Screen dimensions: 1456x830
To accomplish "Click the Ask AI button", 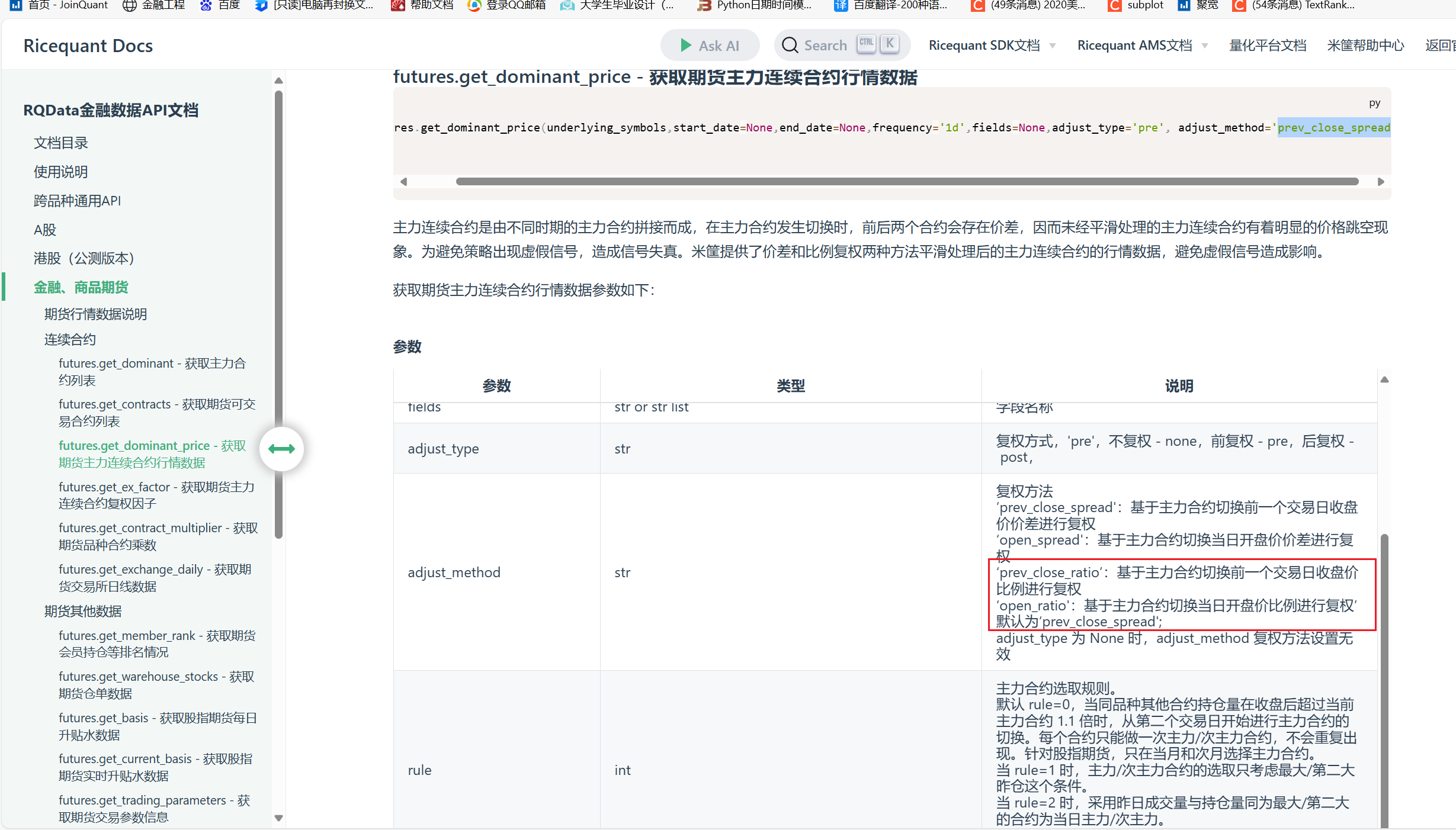I will coord(710,46).
